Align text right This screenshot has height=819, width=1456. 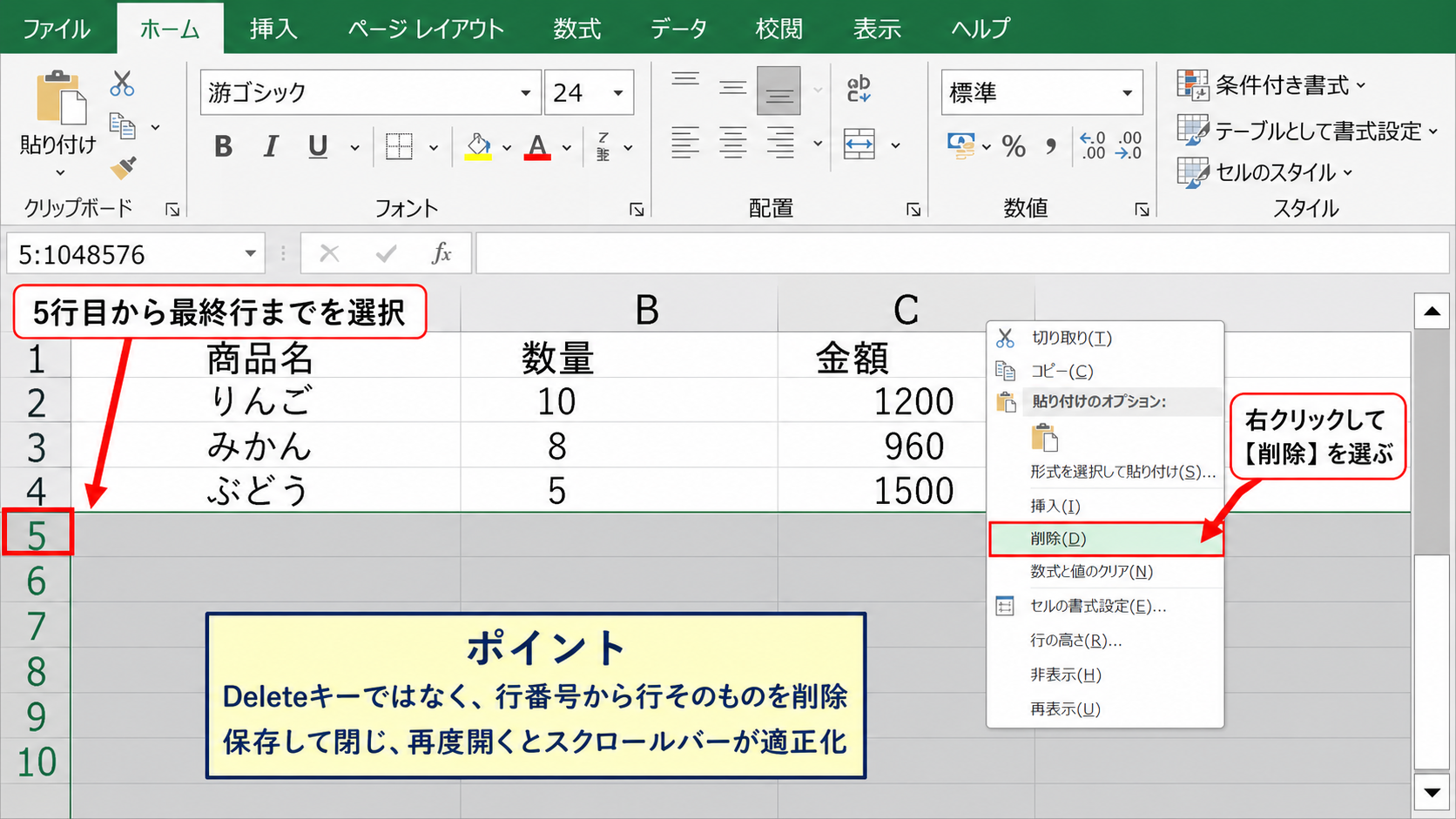point(779,144)
